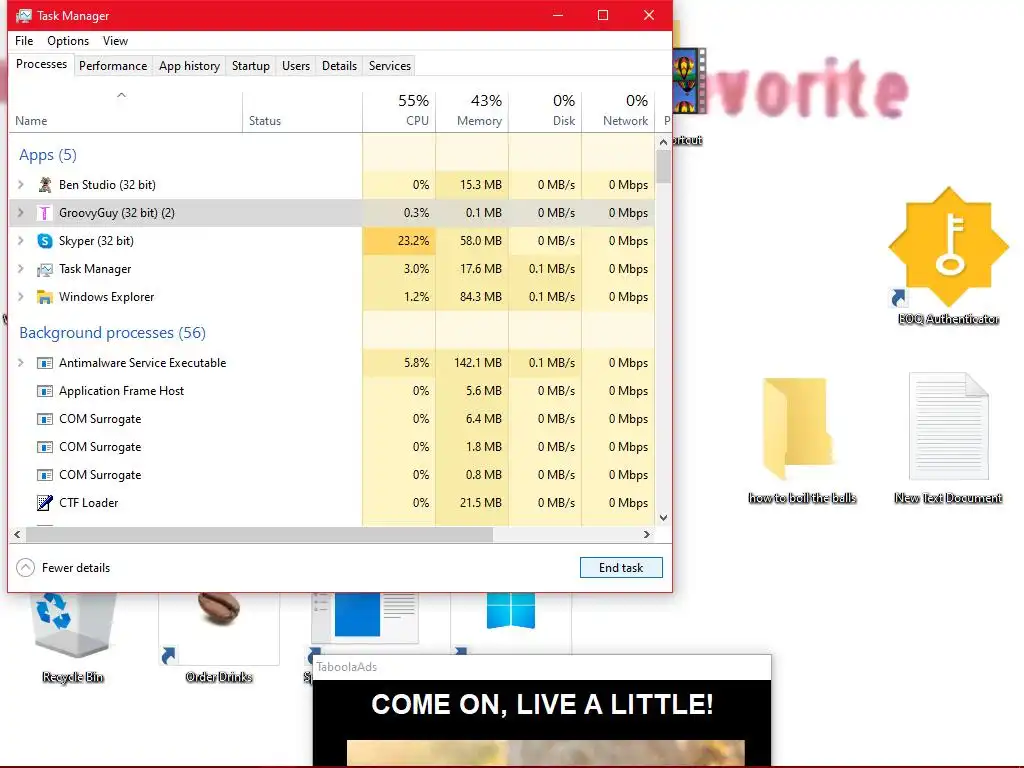Click the Application Frame Host icon
1024x768 pixels.
(x=44, y=391)
